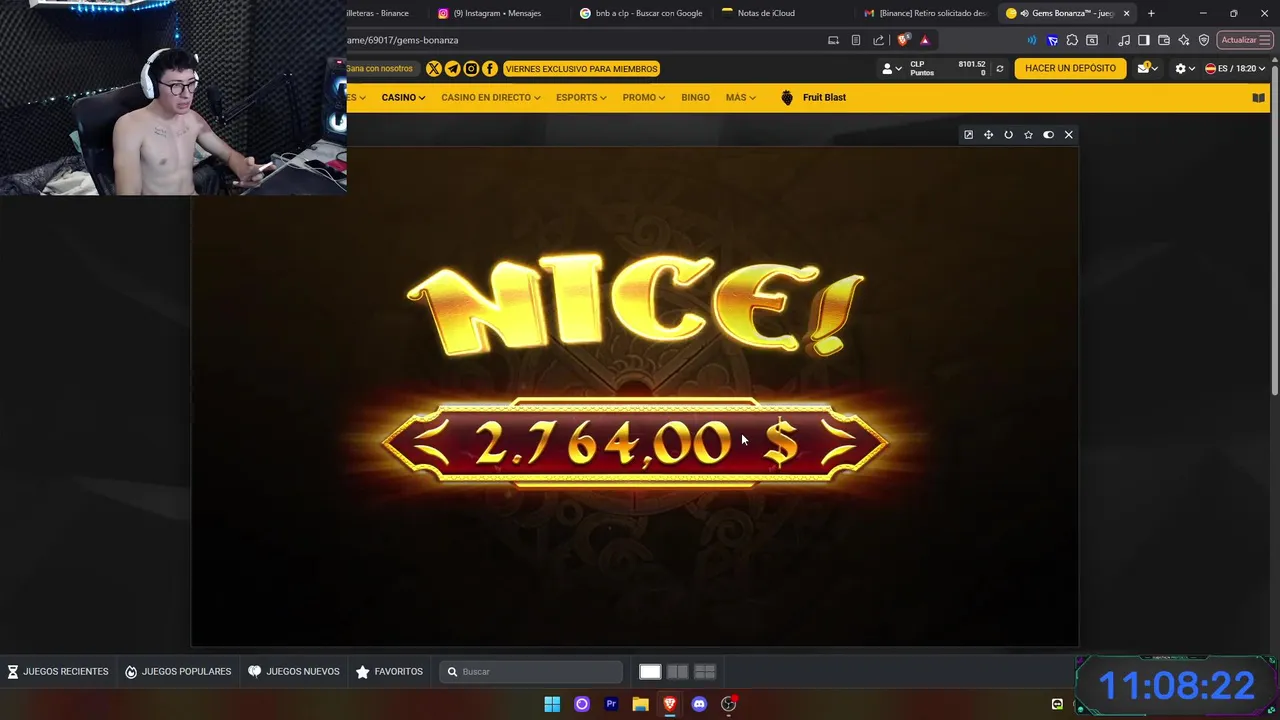Close the Gems Bonanza game frame
Screen dimensions: 1280x720
click(1068, 135)
